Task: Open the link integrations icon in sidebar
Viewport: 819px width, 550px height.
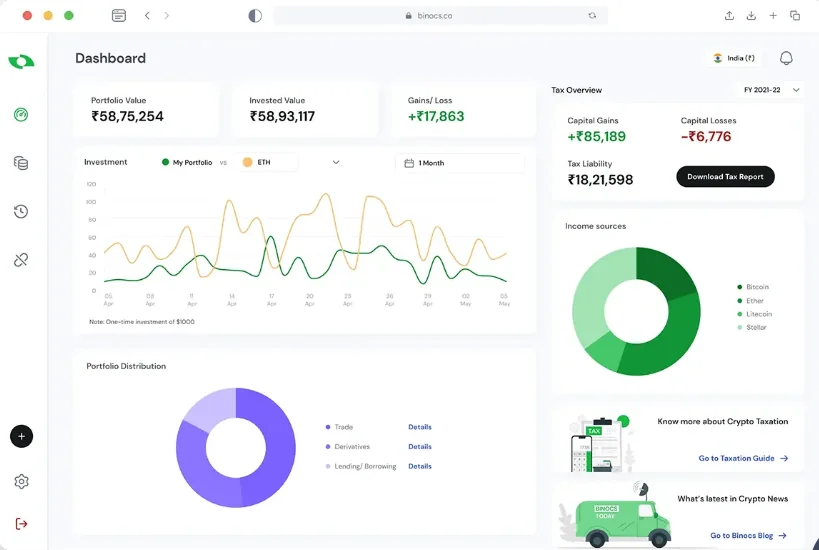Action: [21, 260]
